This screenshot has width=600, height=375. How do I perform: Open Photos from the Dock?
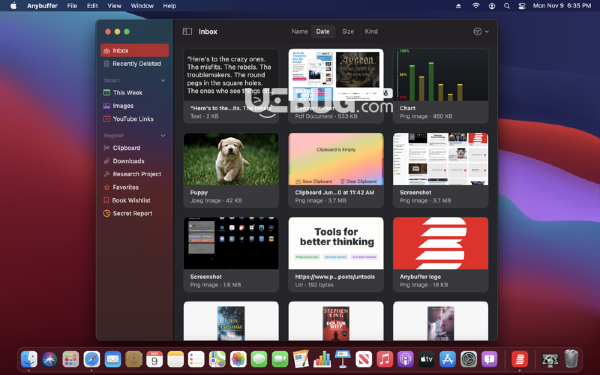pos(238,359)
